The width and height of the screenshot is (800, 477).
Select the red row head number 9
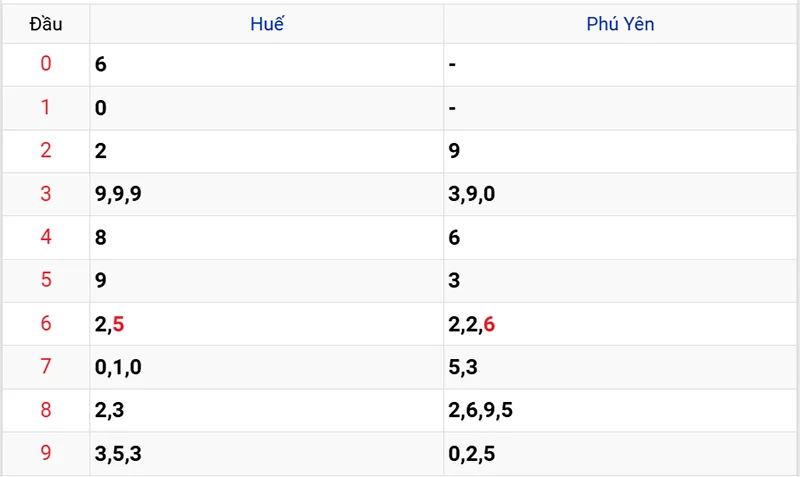coord(46,454)
